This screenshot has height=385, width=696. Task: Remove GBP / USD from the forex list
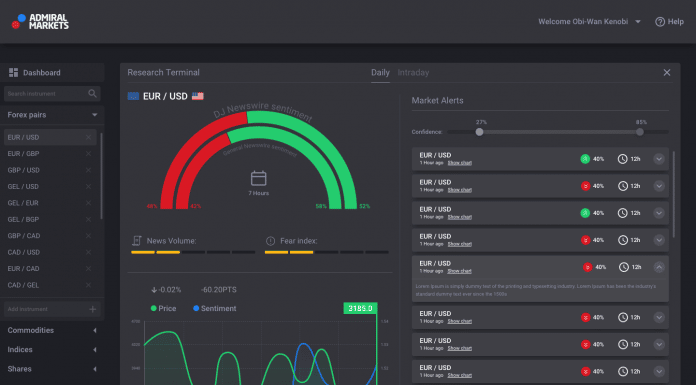pos(88,170)
